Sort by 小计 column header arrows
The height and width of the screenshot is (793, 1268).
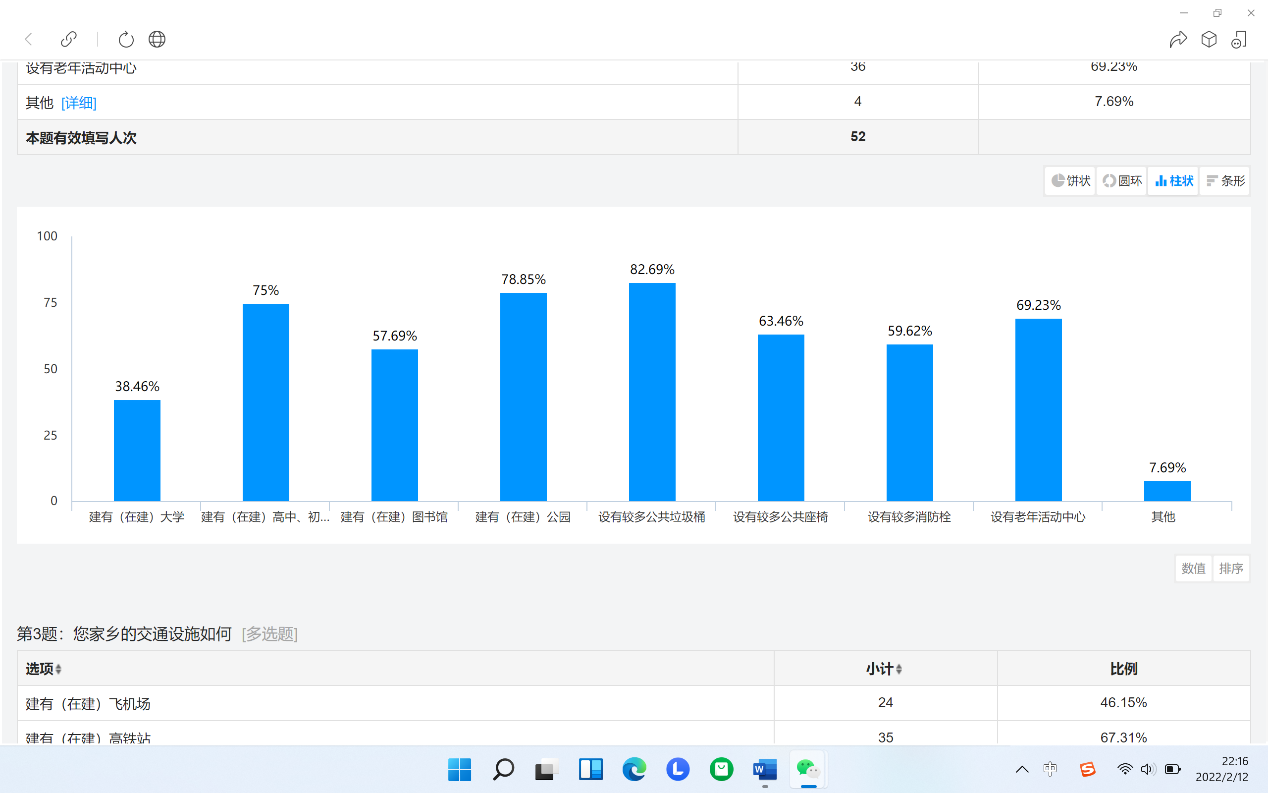tap(899, 669)
